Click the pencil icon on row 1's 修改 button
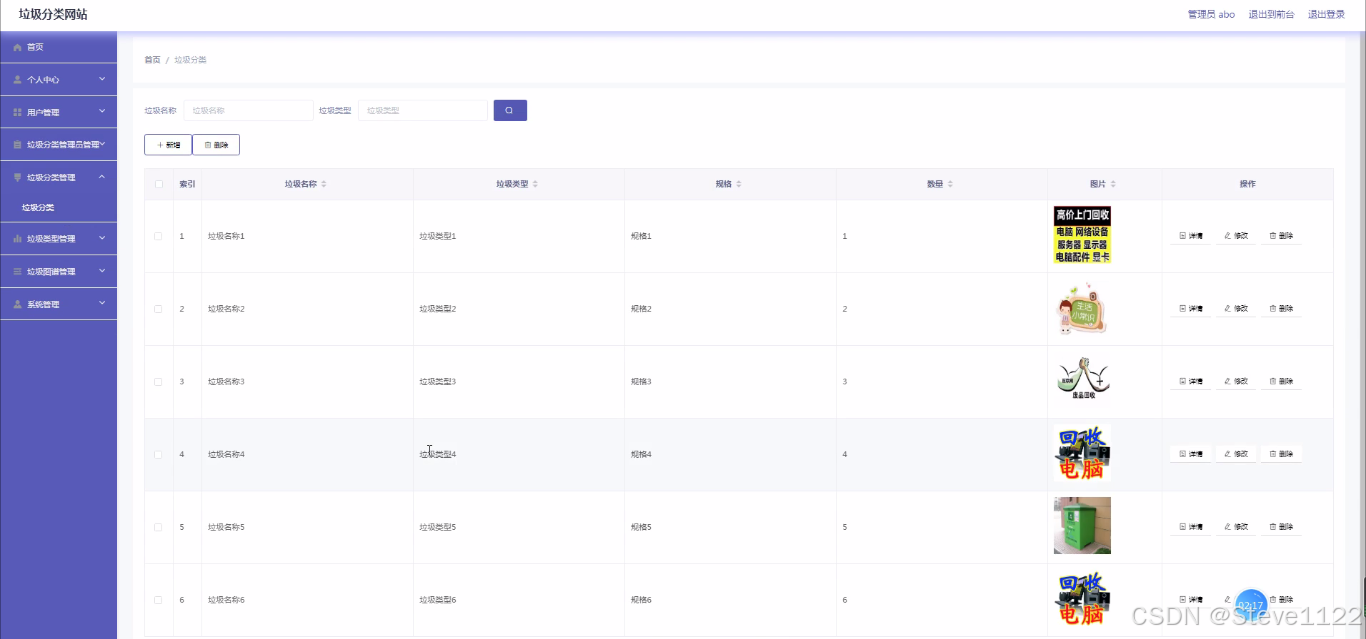1366x639 pixels. 1226,235
